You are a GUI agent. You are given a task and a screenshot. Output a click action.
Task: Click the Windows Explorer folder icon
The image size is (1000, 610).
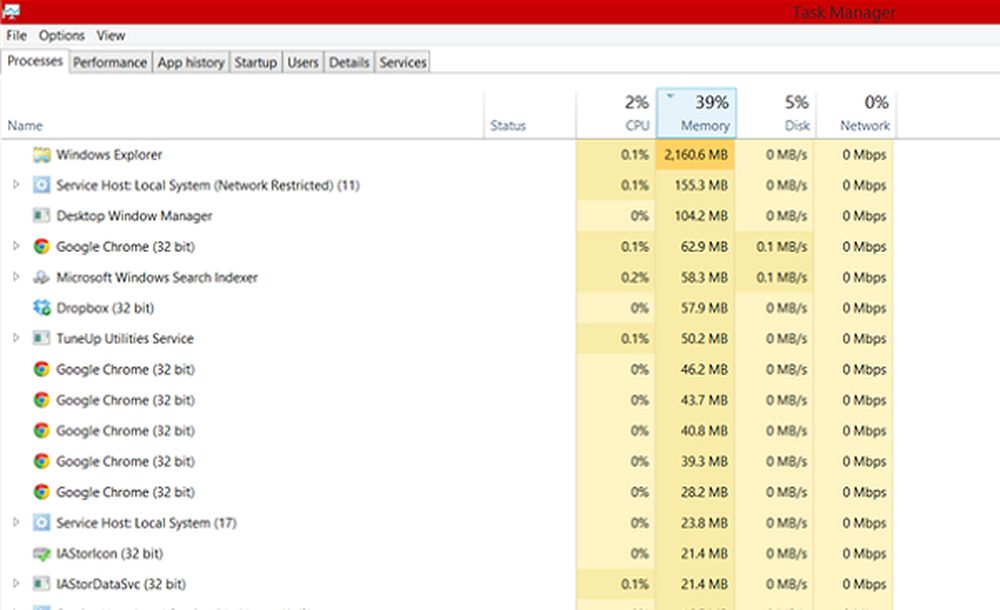pos(41,155)
